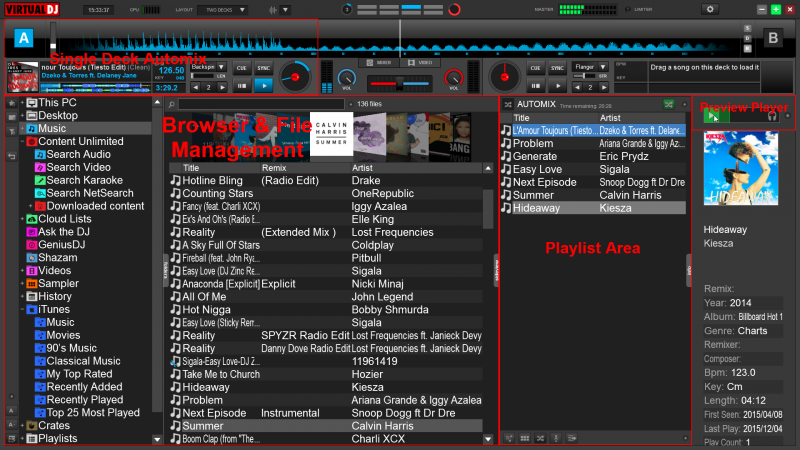Screen dimensions: 800x450
Task: Select Hotline Bling by Drake
Action: [x=326, y=181]
